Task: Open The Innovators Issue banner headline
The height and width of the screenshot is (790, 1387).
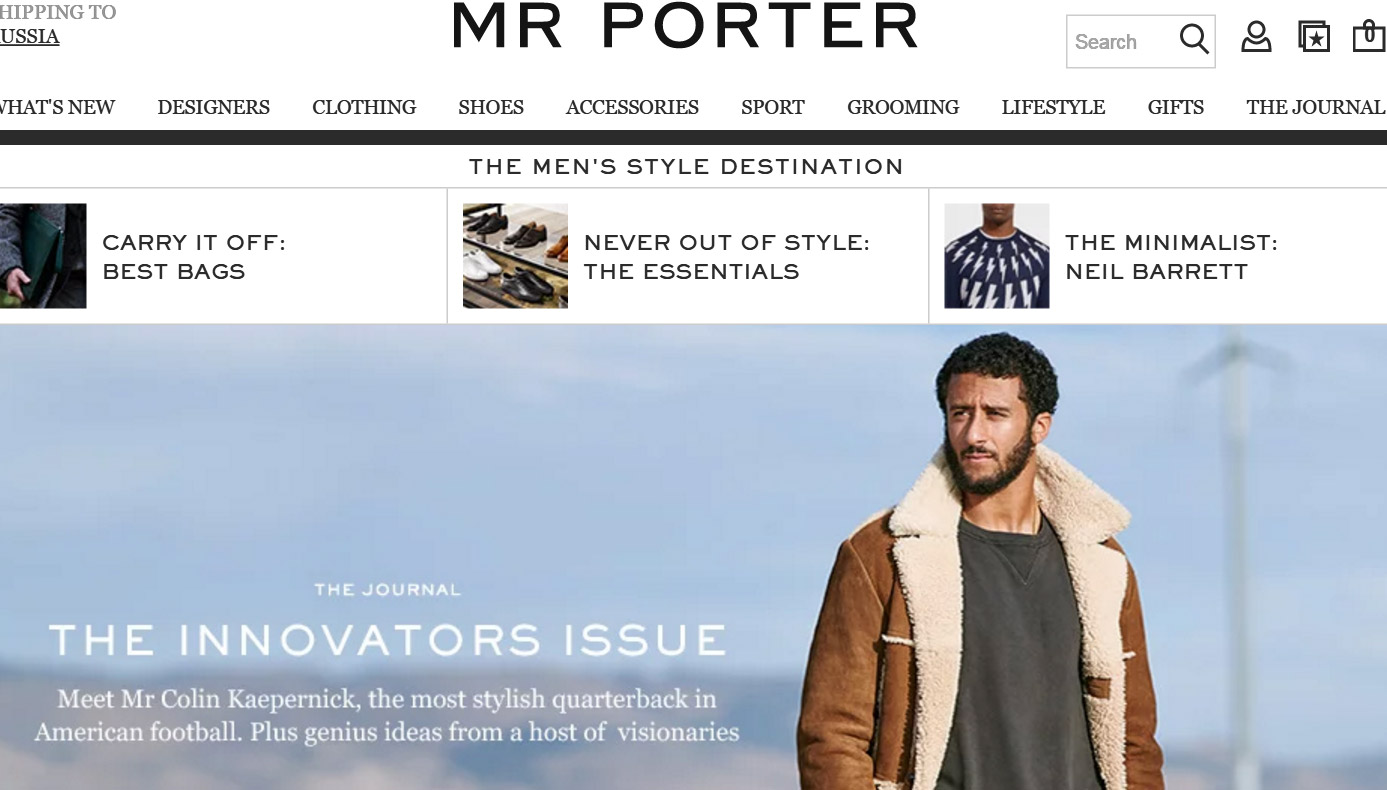Action: [388, 640]
